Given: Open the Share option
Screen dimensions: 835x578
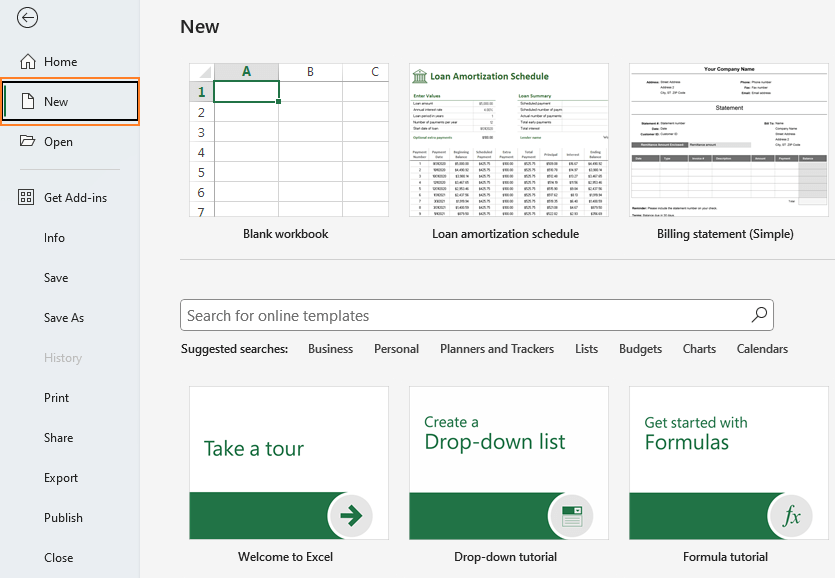Looking at the screenshot, I should coord(70,437).
